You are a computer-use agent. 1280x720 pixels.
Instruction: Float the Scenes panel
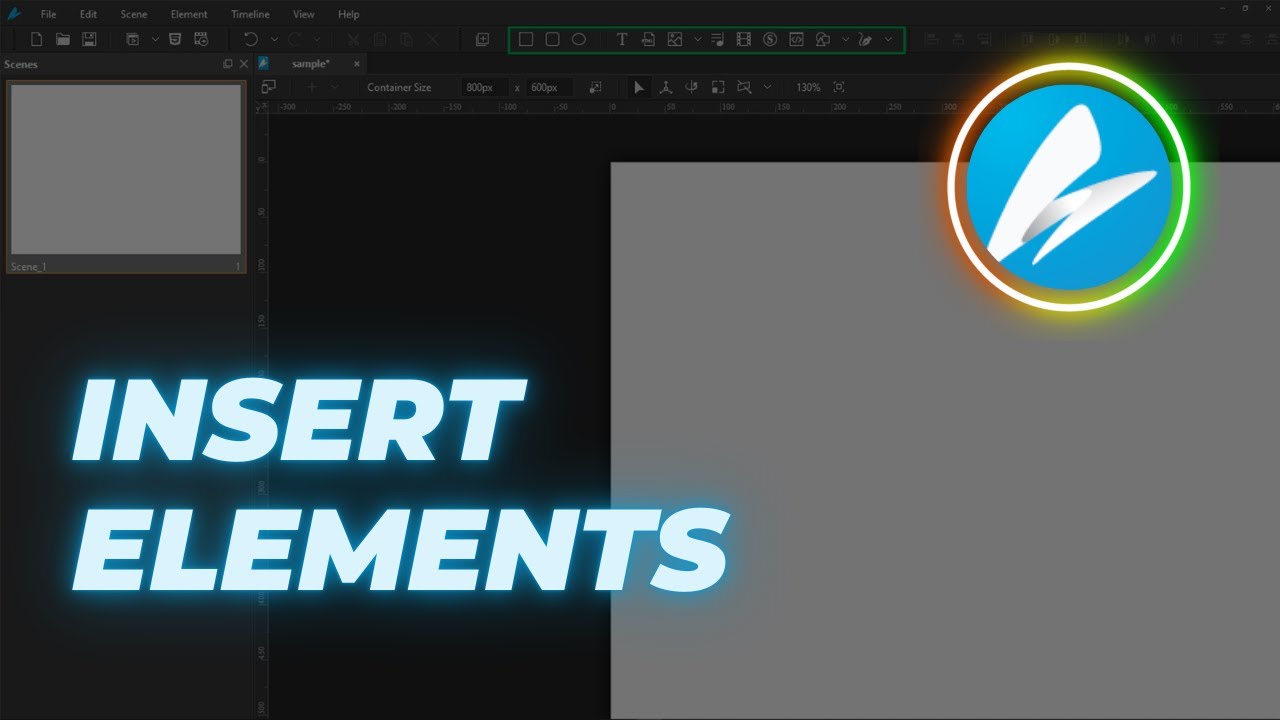(x=227, y=64)
